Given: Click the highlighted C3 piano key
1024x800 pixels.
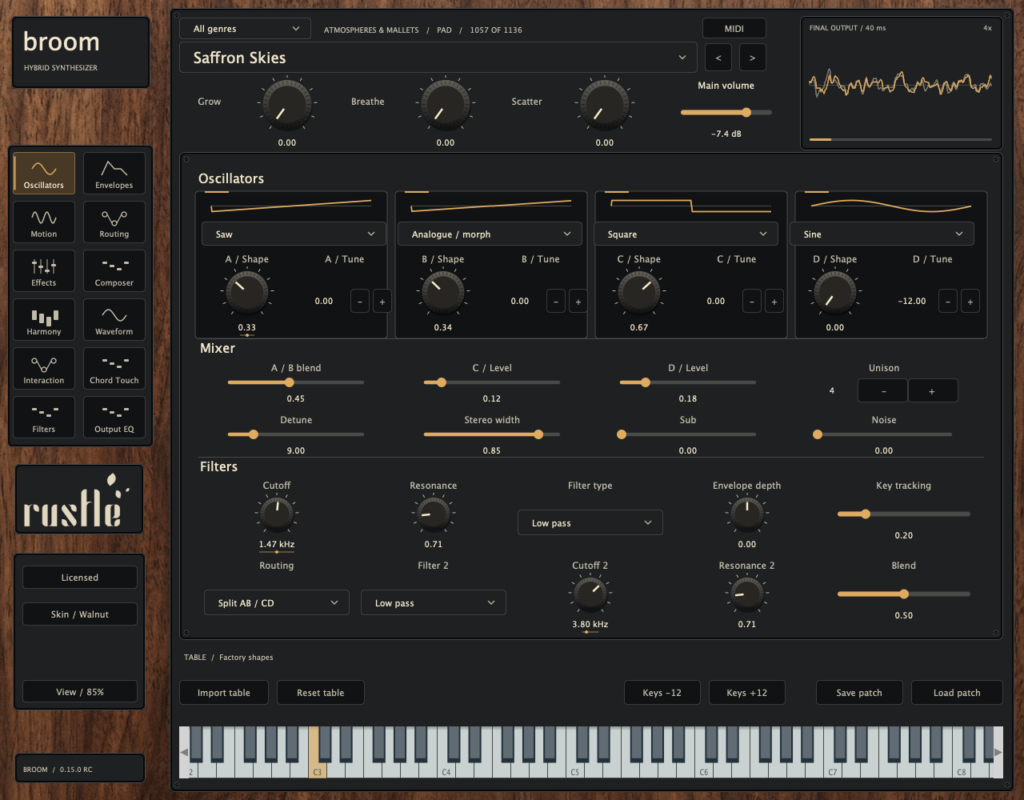Looking at the screenshot, I should [315, 765].
